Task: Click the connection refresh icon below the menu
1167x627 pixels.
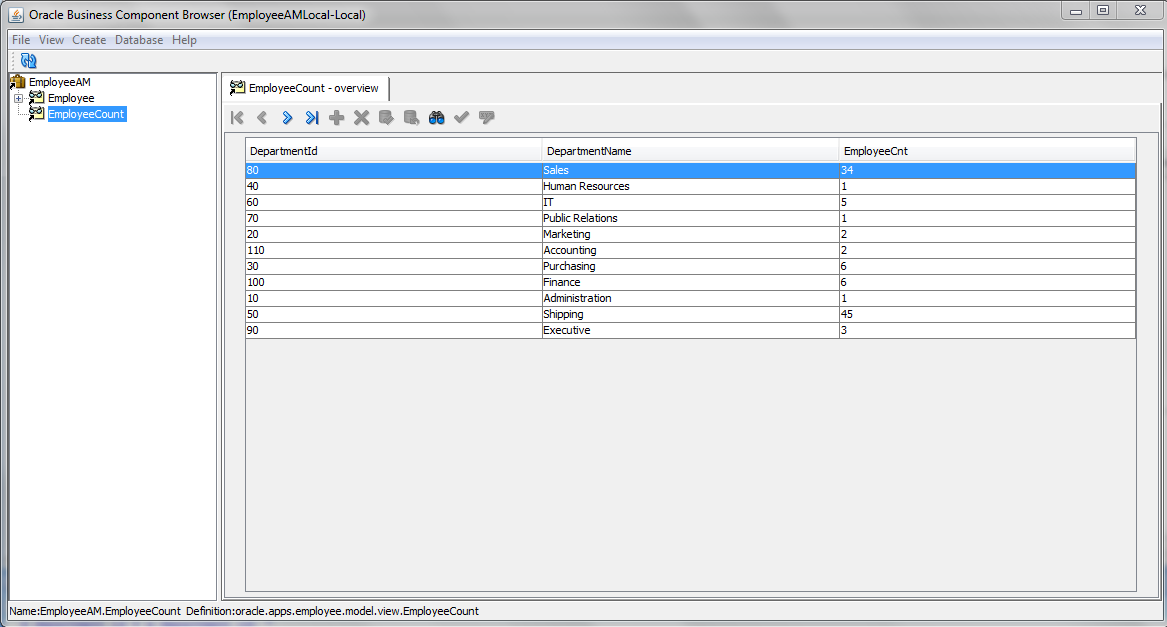Action: tap(28, 60)
